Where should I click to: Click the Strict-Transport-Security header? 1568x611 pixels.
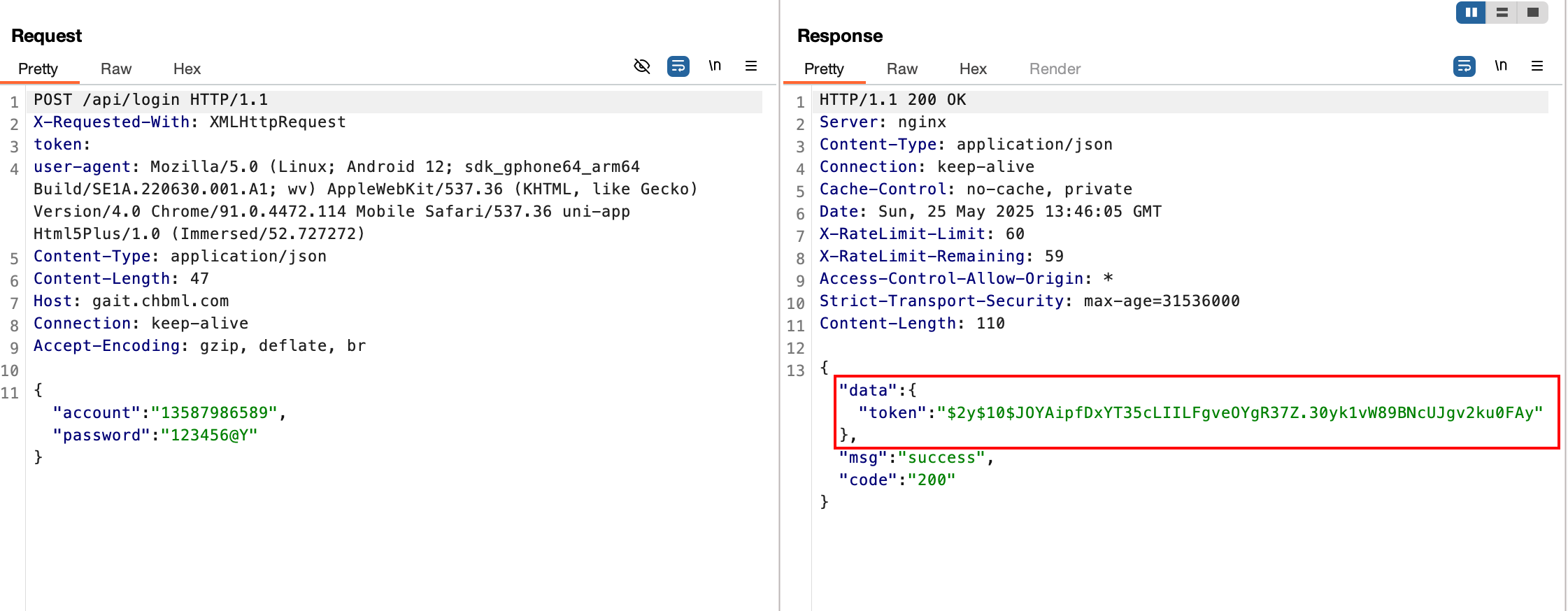1030,301
